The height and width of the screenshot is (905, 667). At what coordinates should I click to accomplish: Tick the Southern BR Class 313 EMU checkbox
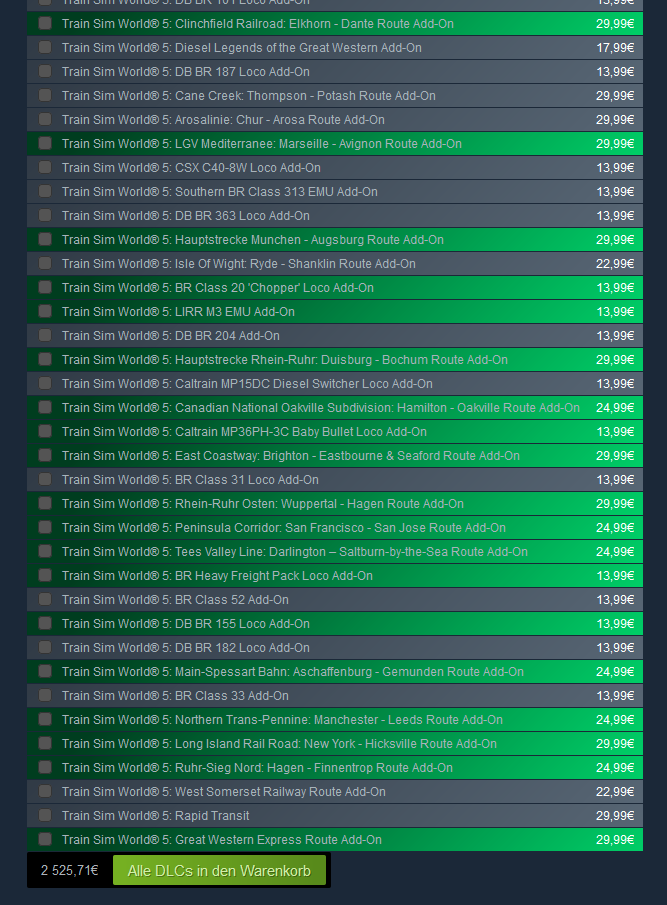click(x=45, y=191)
